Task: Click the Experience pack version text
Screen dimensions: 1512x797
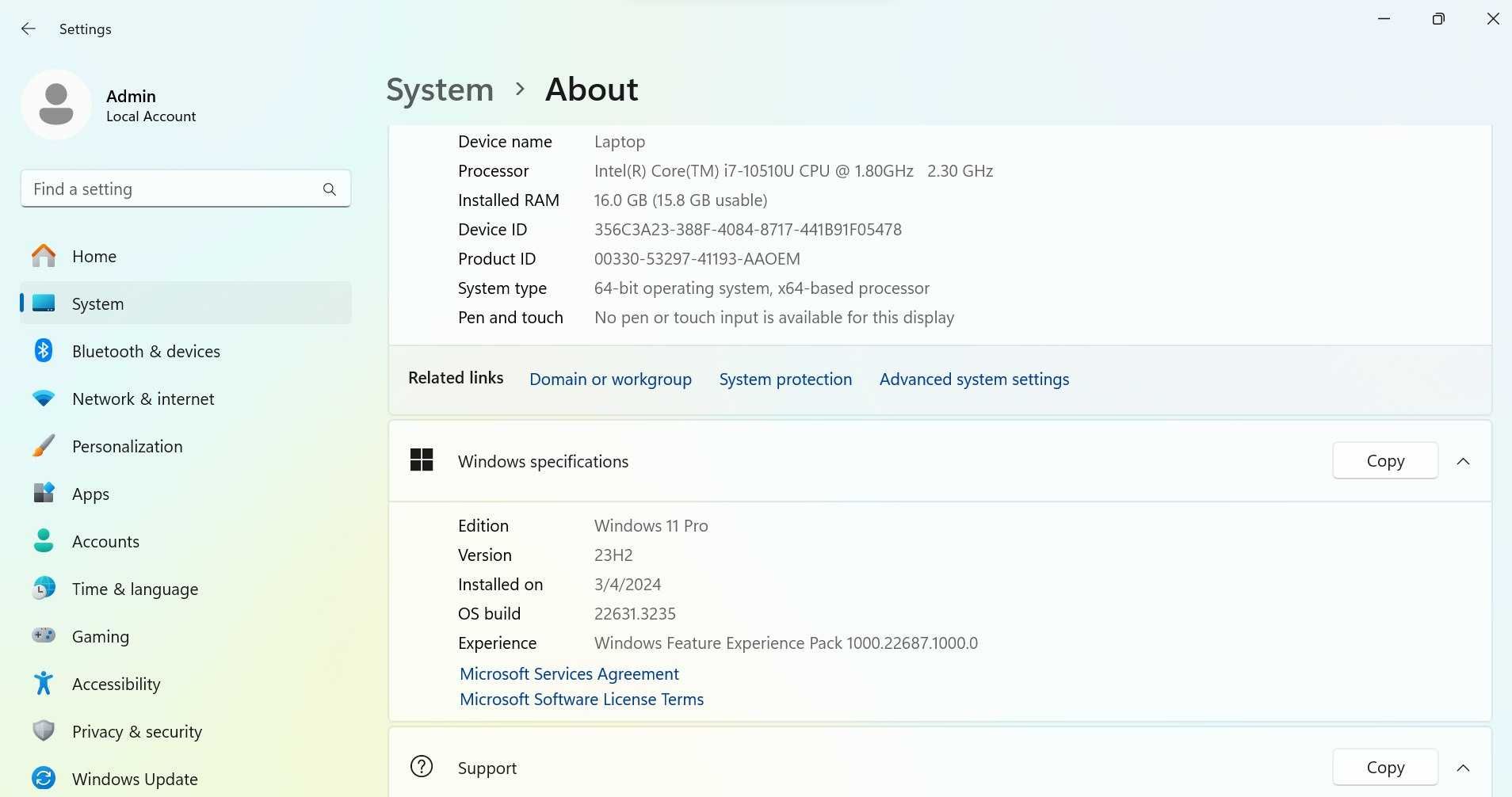Action: pyautogui.click(x=786, y=643)
